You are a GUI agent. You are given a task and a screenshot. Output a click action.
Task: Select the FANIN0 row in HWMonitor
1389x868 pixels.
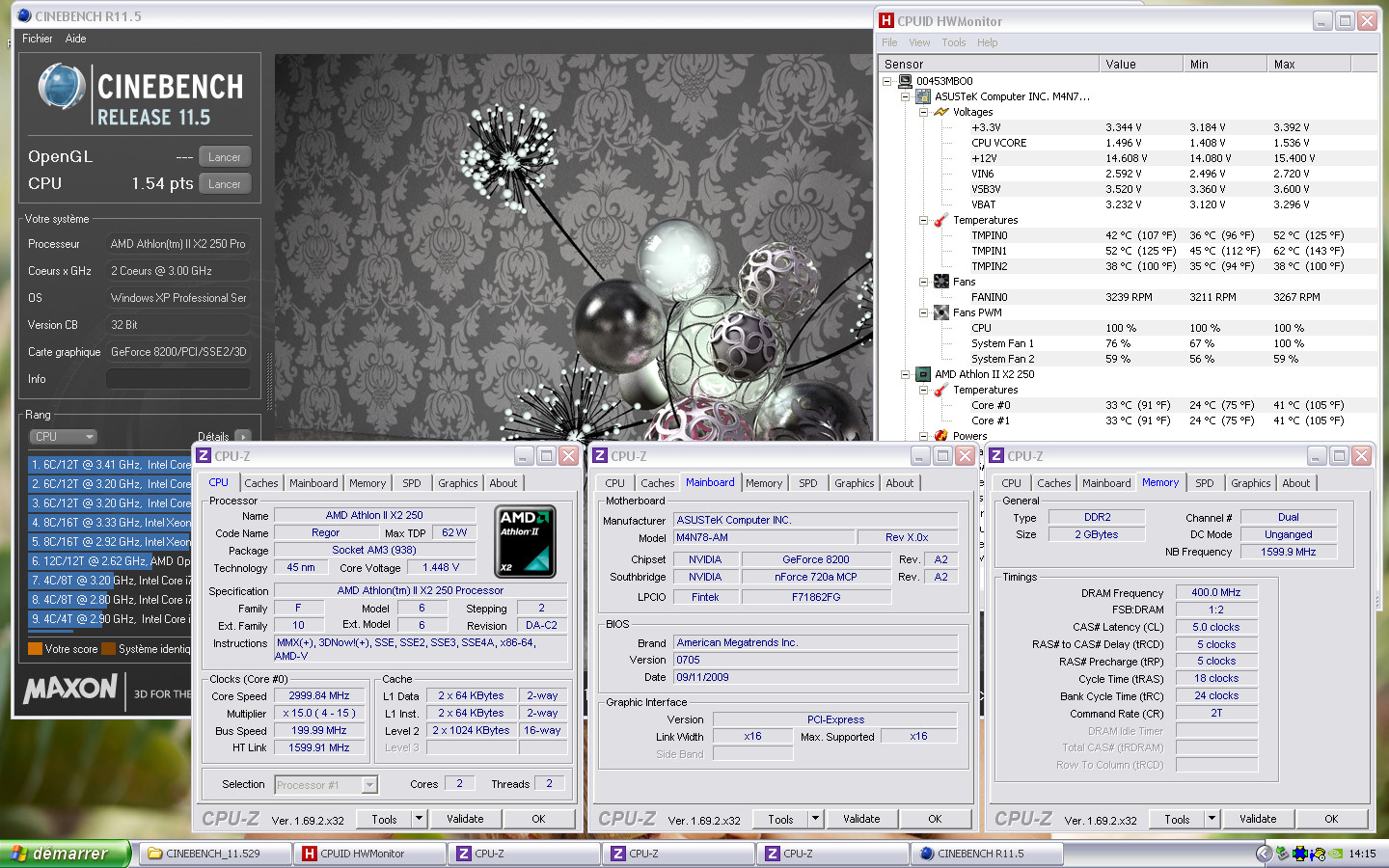coord(1129,297)
